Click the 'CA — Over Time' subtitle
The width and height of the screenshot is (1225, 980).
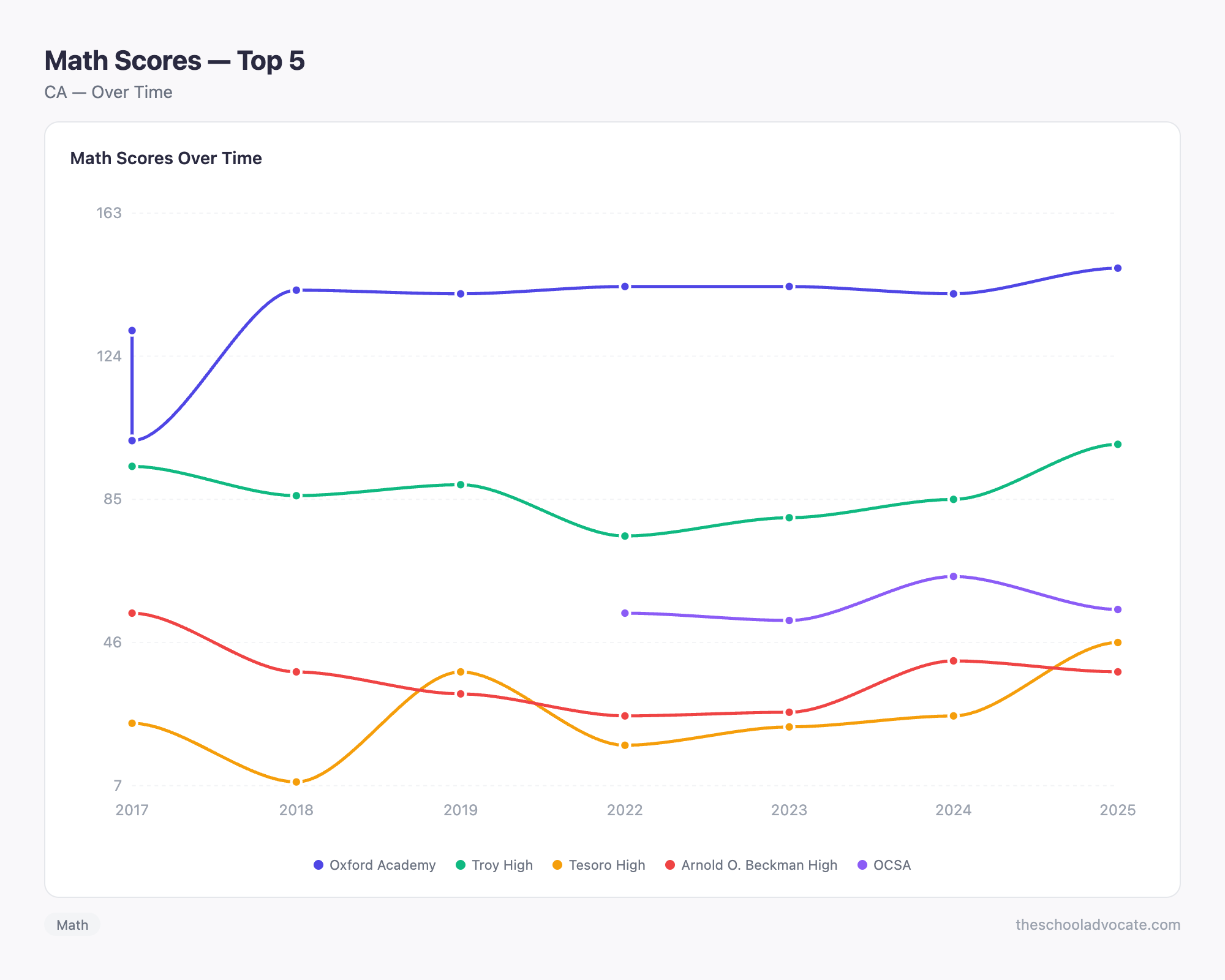pyautogui.click(x=108, y=92)
